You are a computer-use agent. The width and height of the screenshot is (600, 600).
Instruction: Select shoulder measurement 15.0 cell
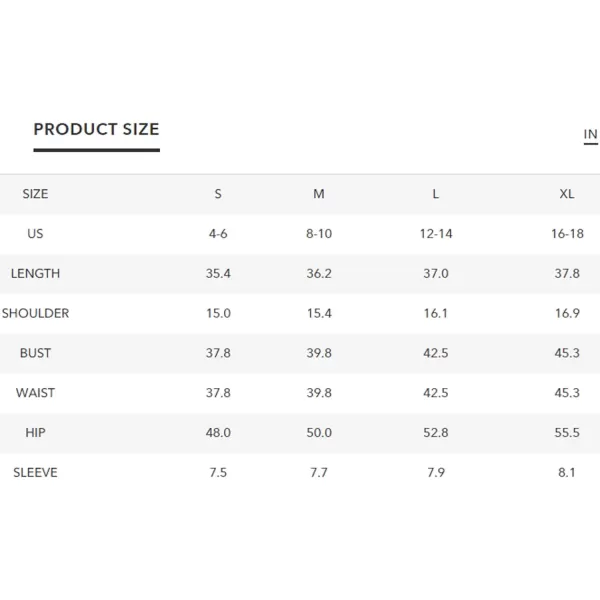pos(218,313)
